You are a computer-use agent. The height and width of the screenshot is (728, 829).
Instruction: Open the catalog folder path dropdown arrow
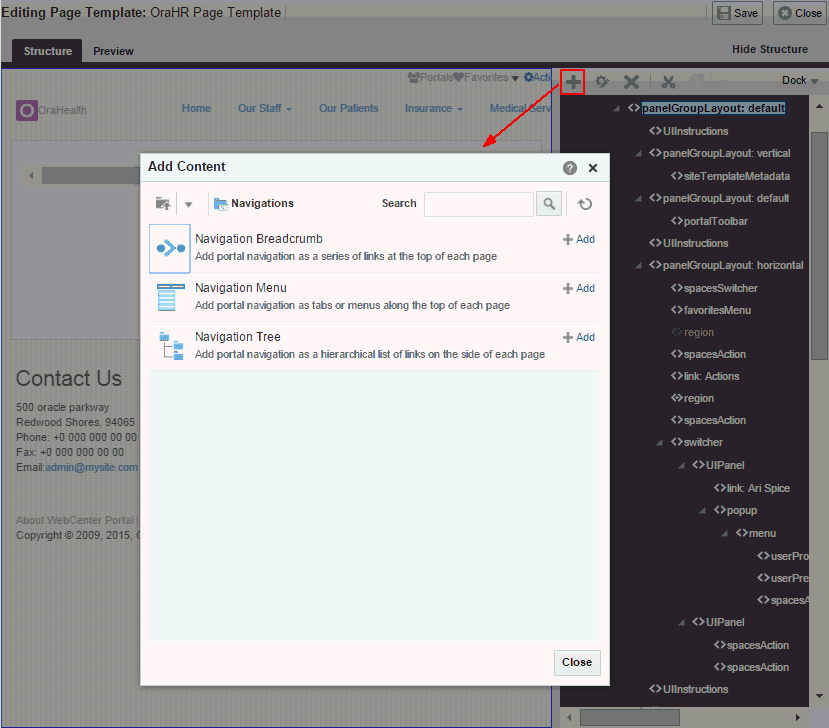[188, 204]
